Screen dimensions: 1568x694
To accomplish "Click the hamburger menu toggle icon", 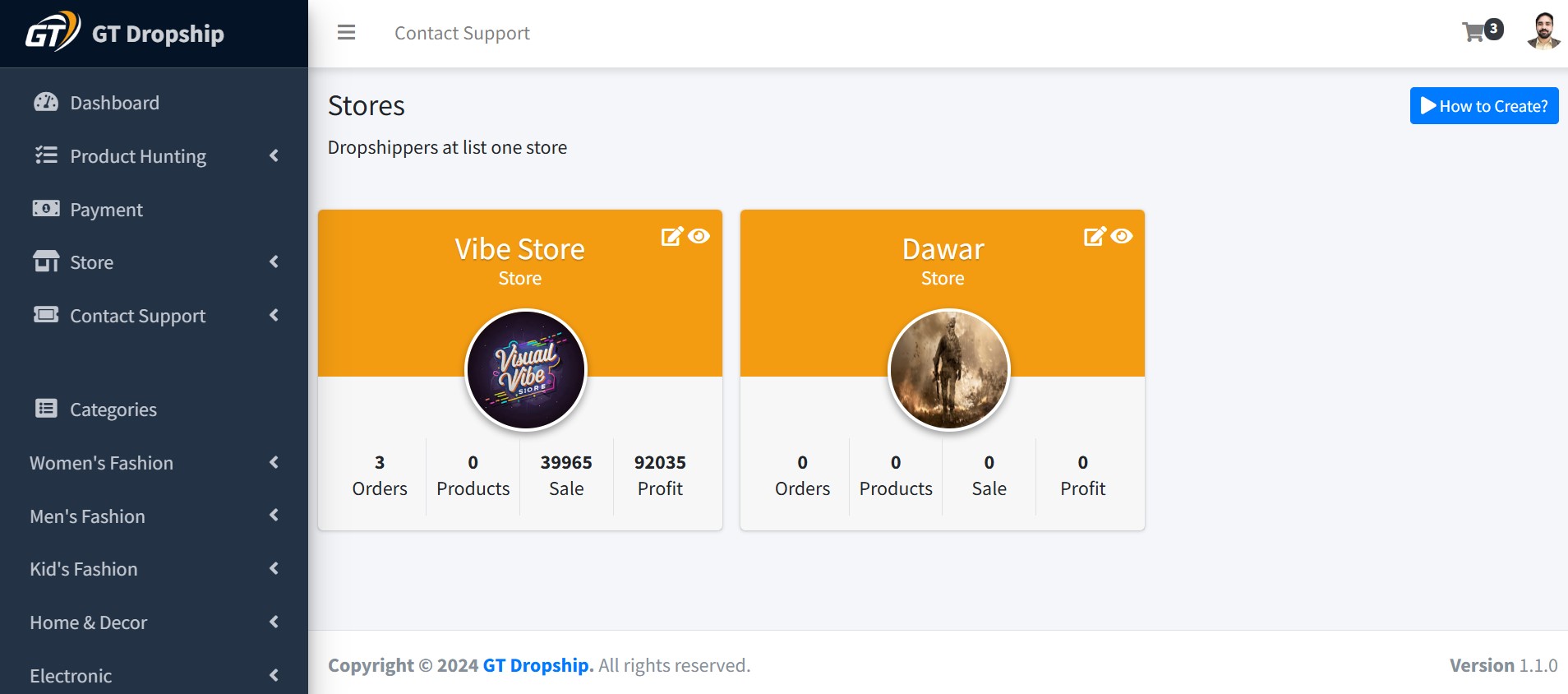I will coord(346,33).
